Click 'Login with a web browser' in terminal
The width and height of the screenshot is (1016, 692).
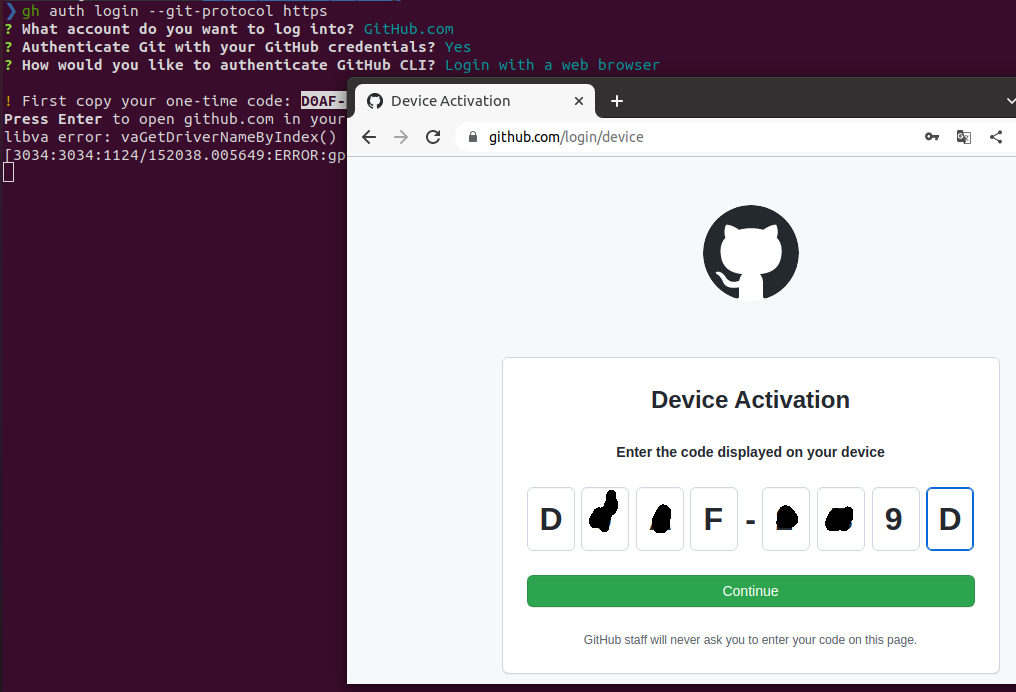(x=552, y=65)
